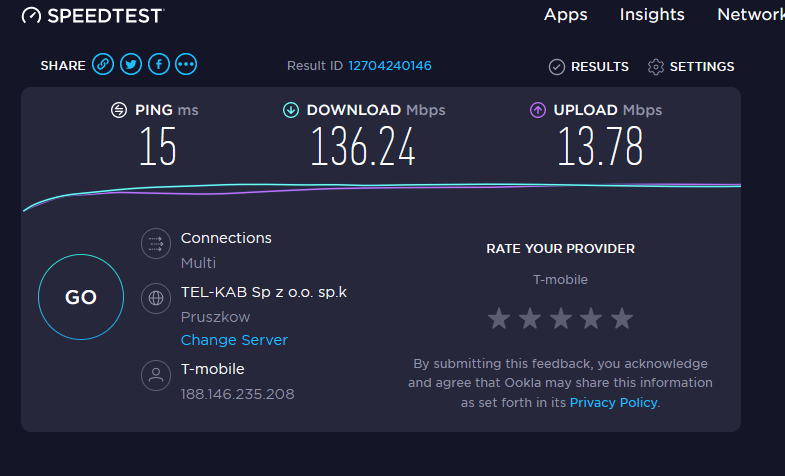Share result on Facebook
785x476 pixels.
159,64
